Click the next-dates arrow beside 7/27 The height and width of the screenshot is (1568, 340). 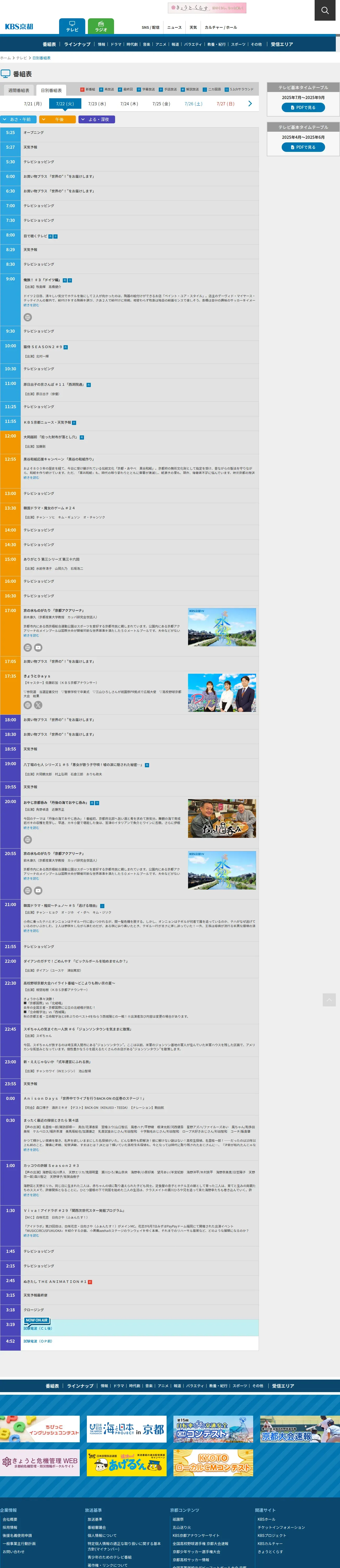(250, 104)
